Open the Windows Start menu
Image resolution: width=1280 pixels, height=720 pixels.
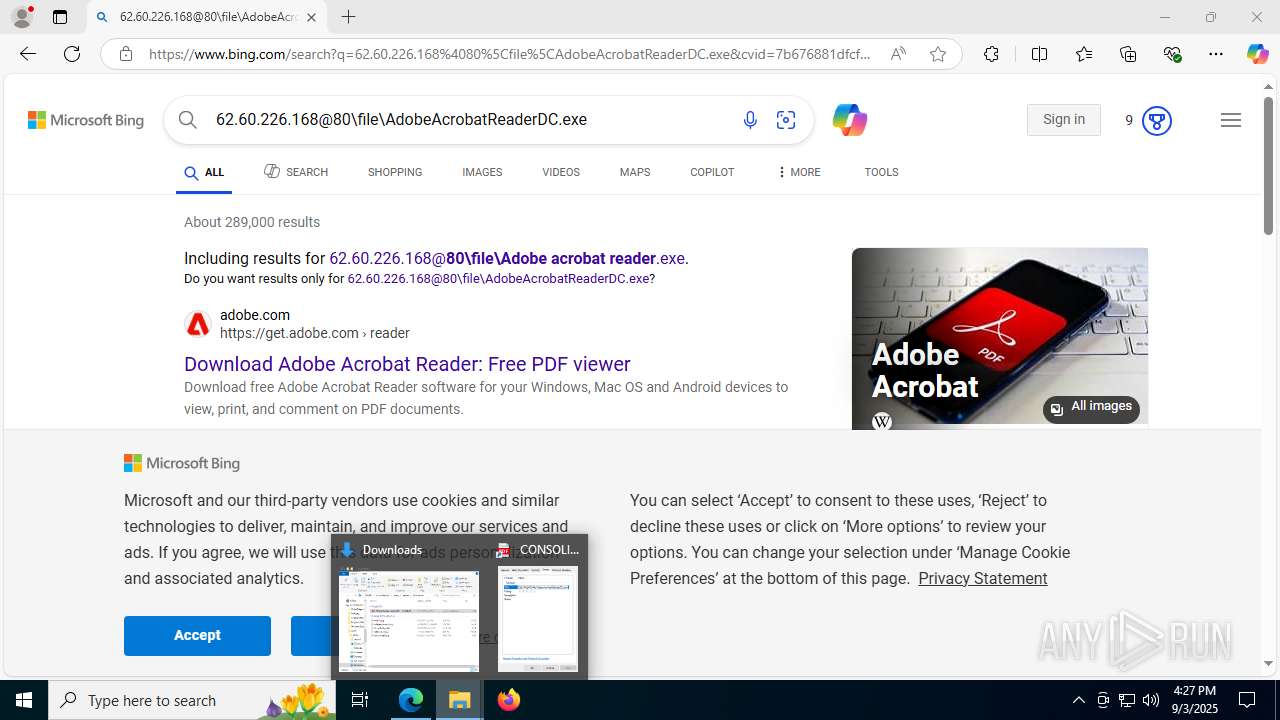[x=24, y=700]
